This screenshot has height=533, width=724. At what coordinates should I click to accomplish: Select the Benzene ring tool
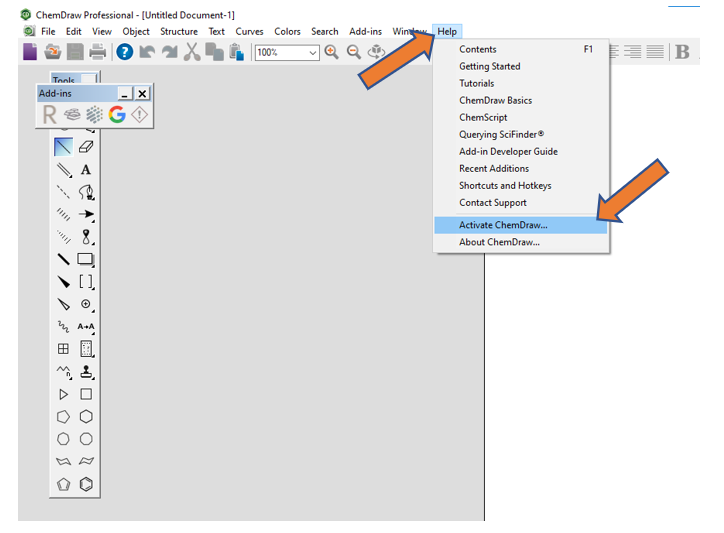[86, 484]
